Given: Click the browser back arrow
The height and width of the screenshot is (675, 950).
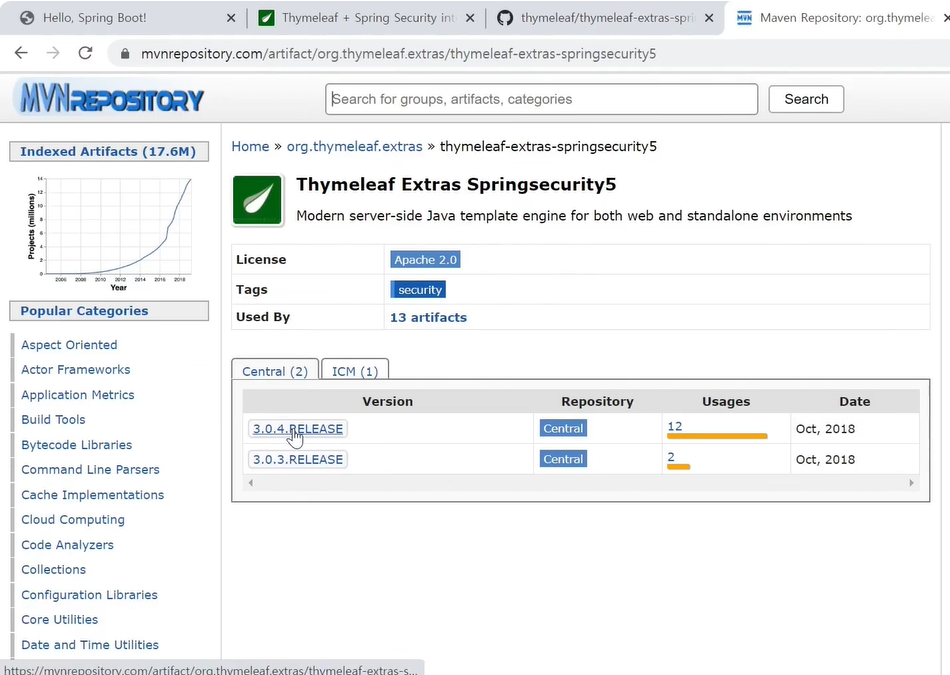Looking at the screenshot, I should coord(21,53).
